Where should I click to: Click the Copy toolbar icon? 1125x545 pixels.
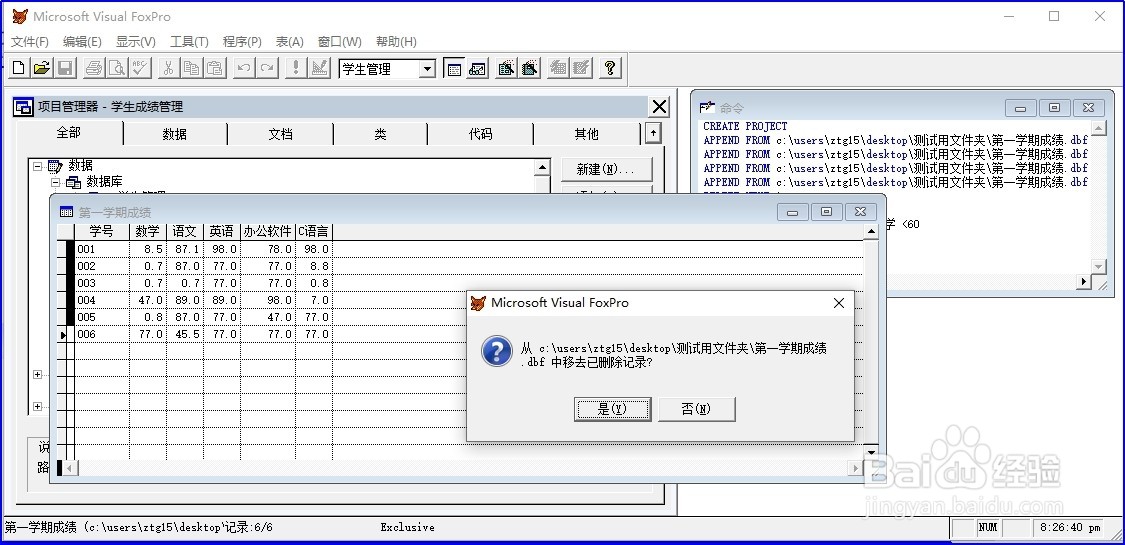pos(191,69)
